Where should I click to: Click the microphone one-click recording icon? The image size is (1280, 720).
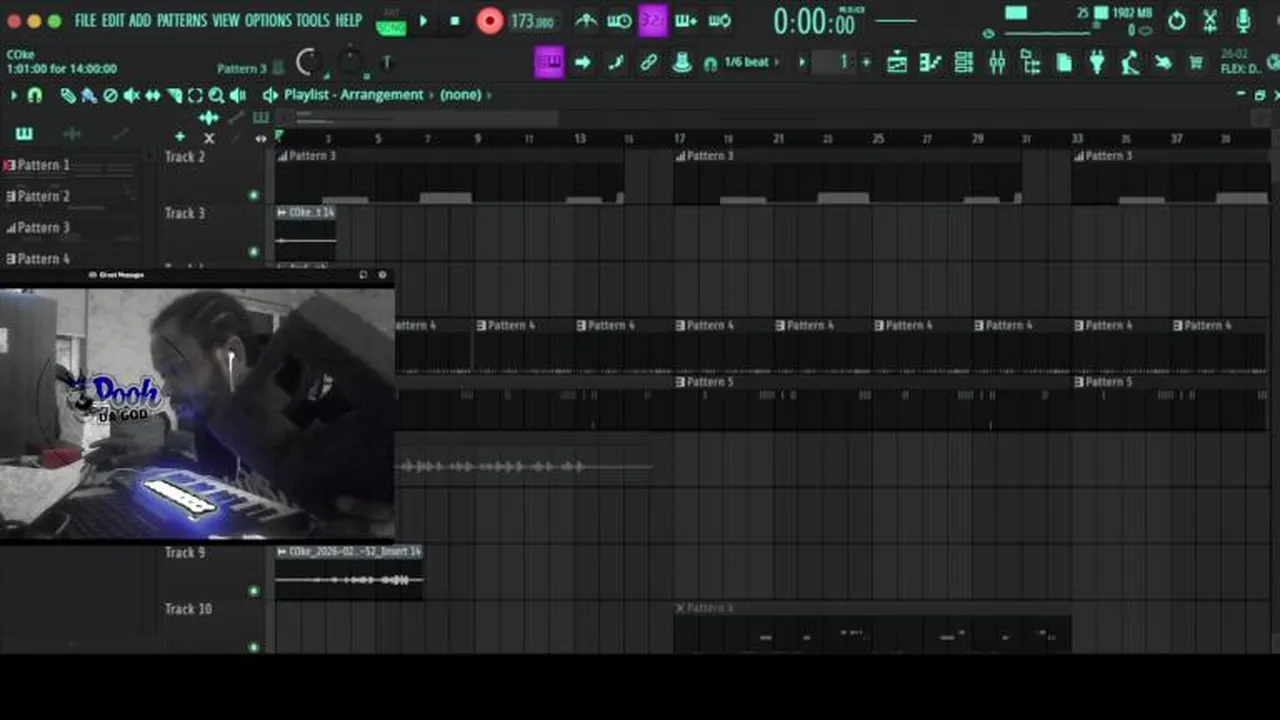[1243, 20]
